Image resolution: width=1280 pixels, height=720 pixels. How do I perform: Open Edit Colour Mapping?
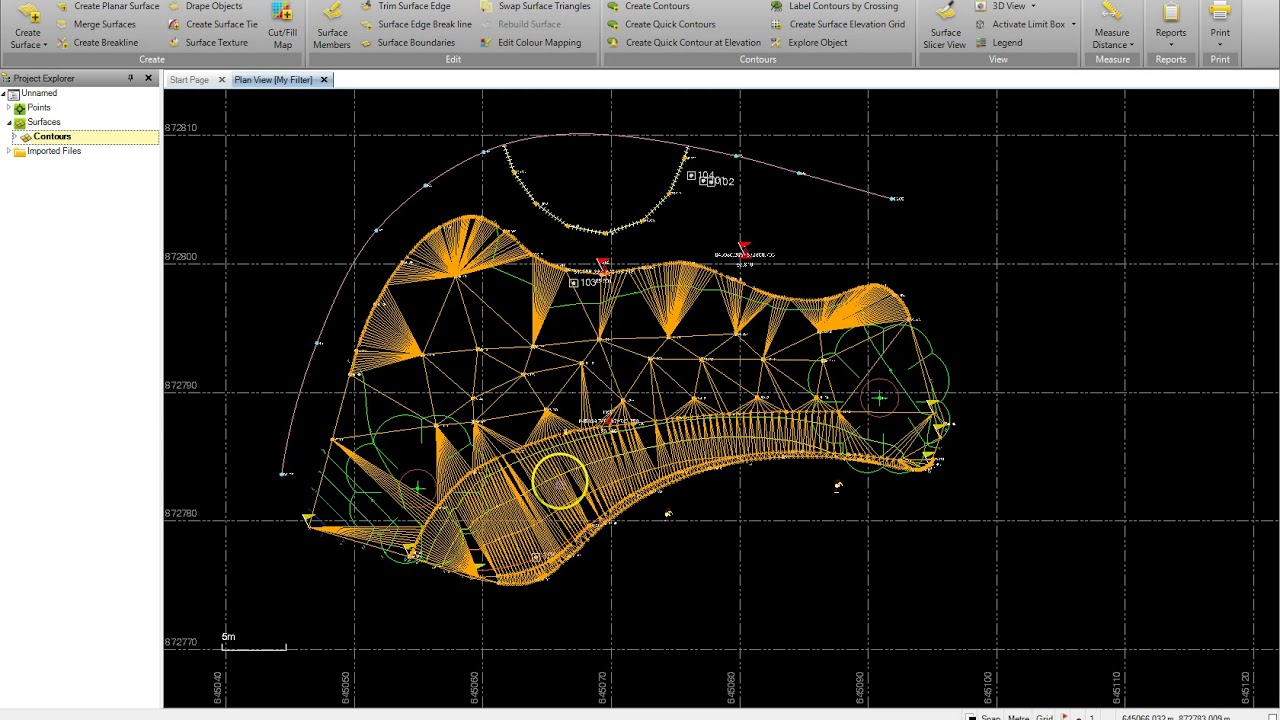point(530,43)
